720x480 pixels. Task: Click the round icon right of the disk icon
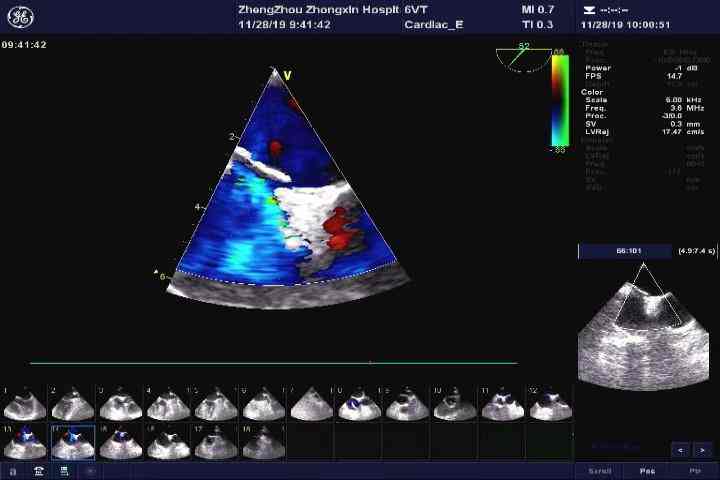coord(88,470)
